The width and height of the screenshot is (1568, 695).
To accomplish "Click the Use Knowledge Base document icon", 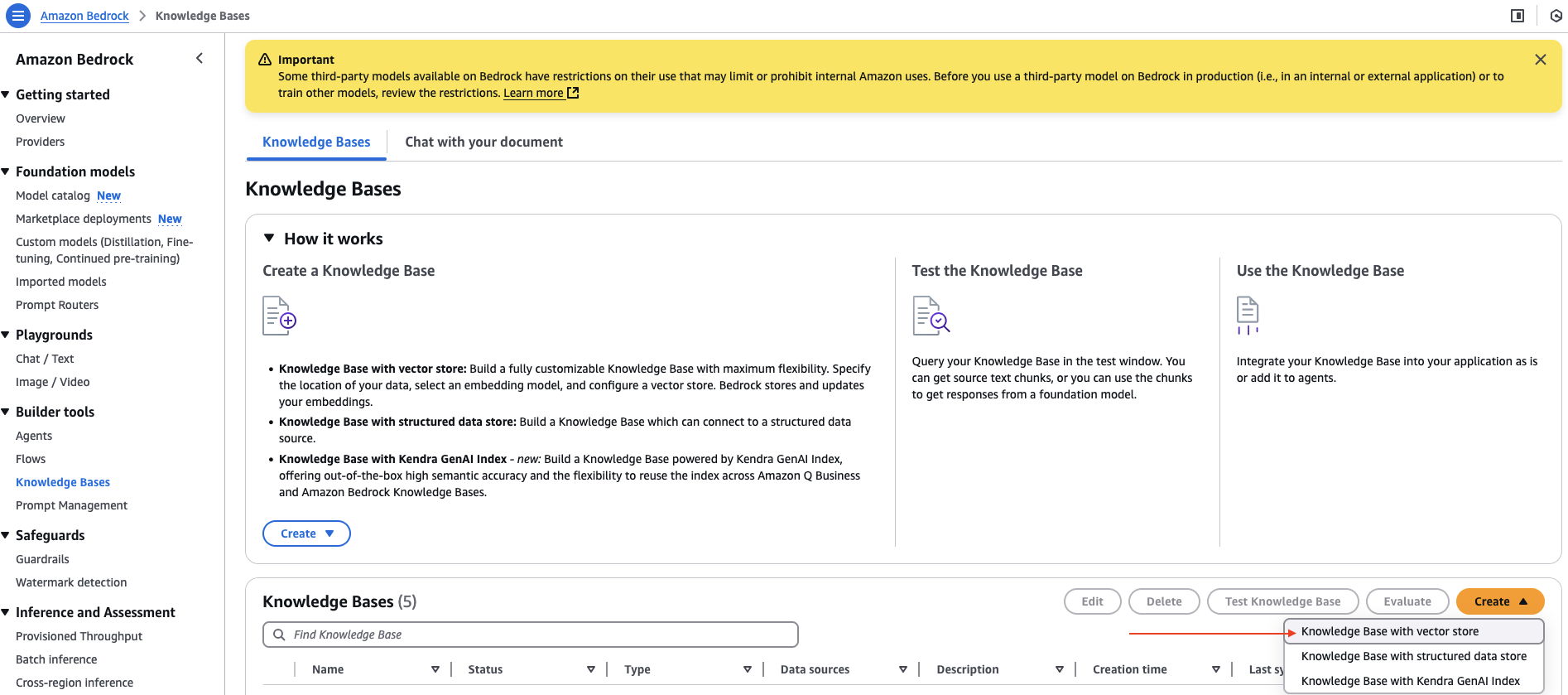I will click(x=1247, y=316).
